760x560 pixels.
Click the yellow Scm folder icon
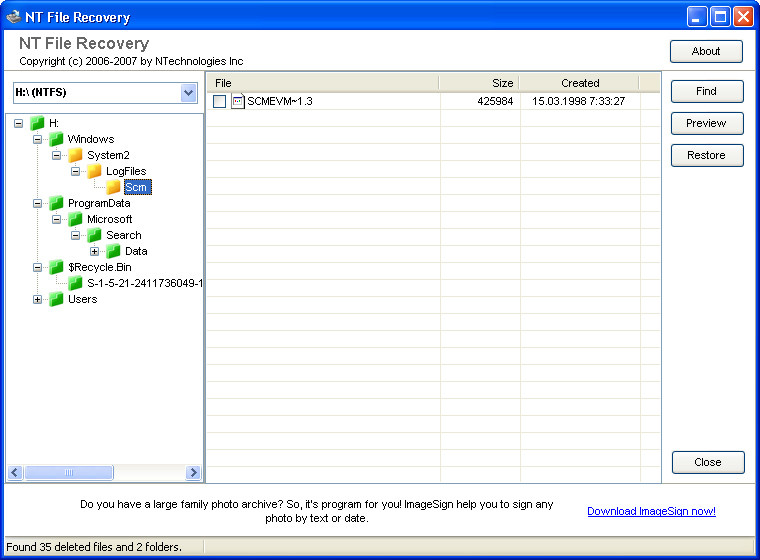point(113,187)
